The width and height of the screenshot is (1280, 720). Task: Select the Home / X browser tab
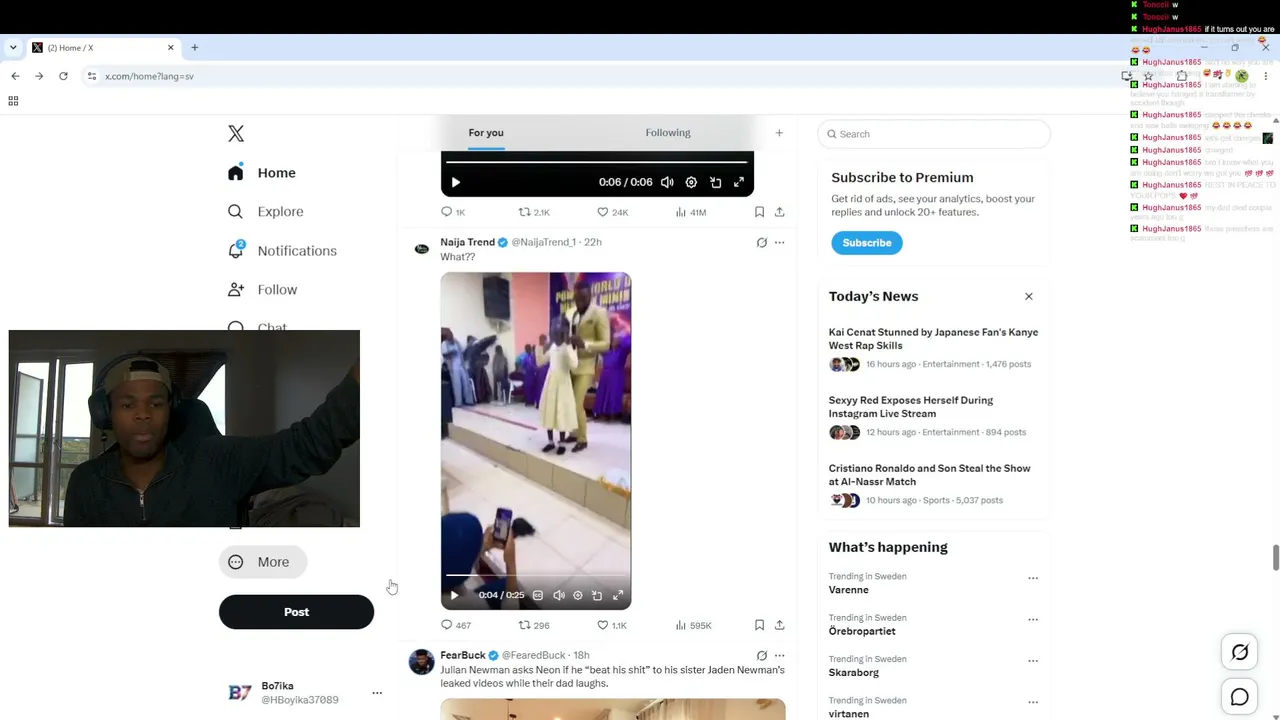pyautogui.click(x=103, y=47)
